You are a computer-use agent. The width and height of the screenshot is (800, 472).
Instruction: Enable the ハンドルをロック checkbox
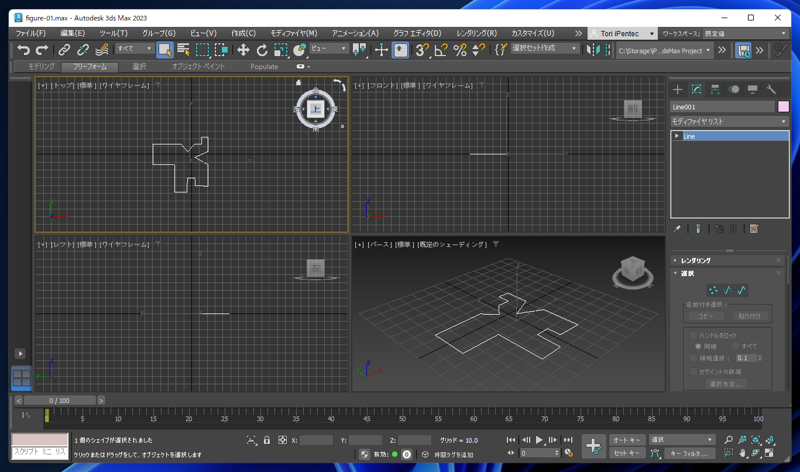pos(693,335)
